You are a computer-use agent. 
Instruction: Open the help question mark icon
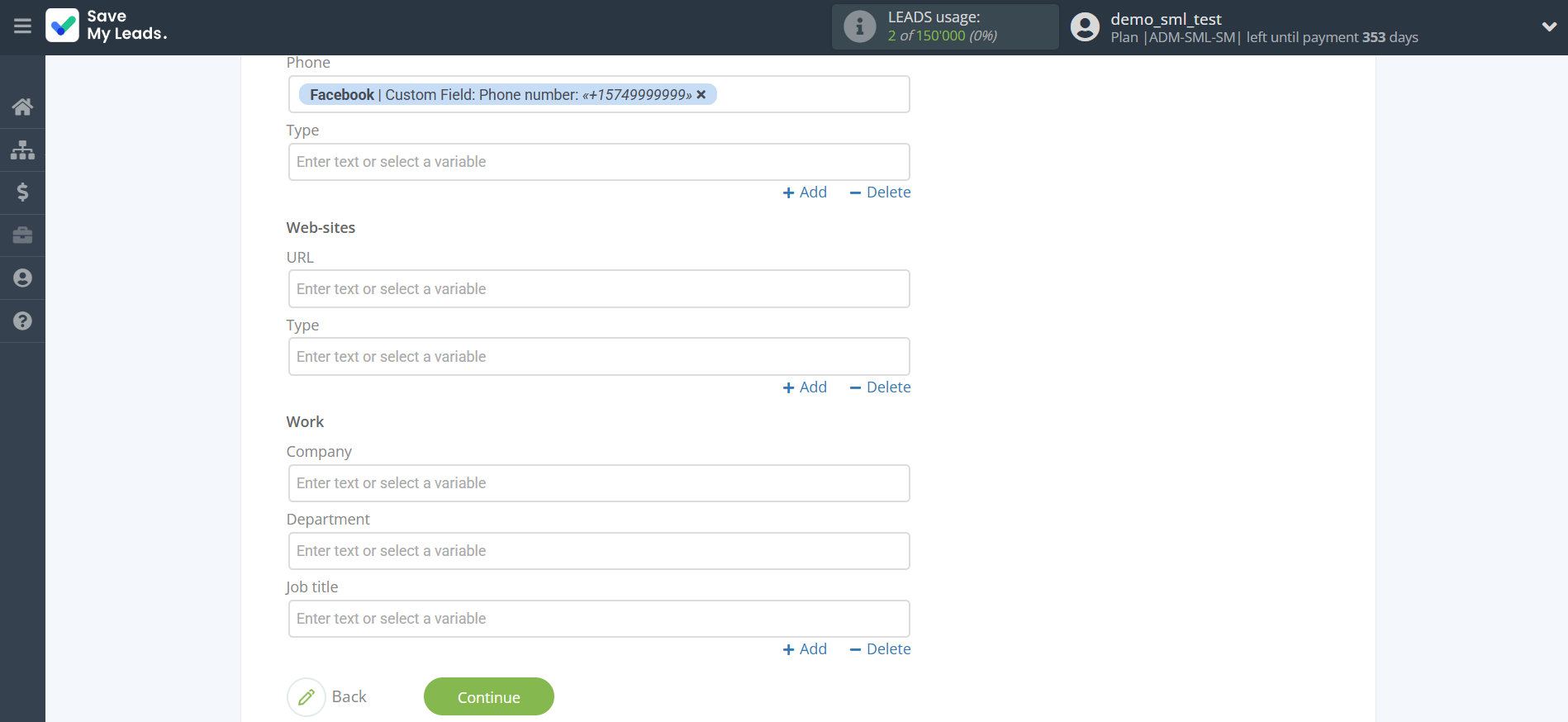pyautogui.click(x=22, y=321)
